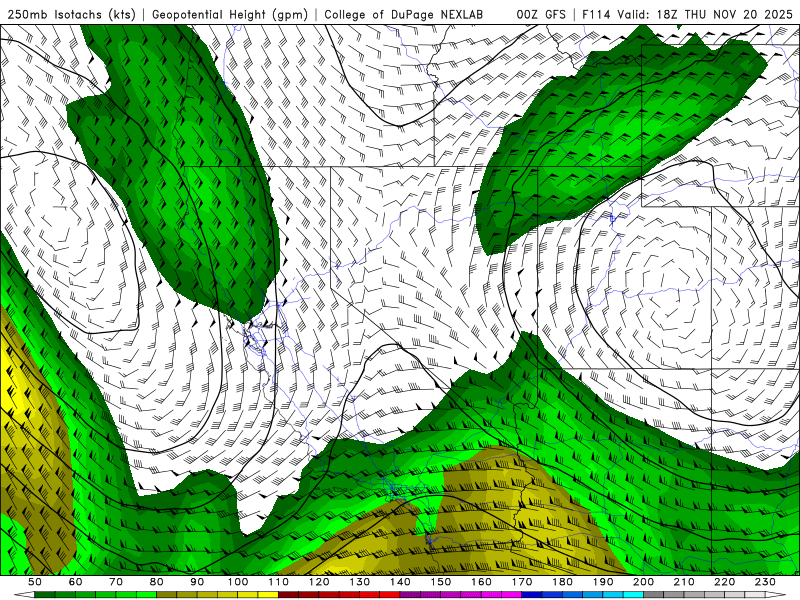Click the 230 knot legend label
This screenshot has width=800, height=600.
coord(765,582)
